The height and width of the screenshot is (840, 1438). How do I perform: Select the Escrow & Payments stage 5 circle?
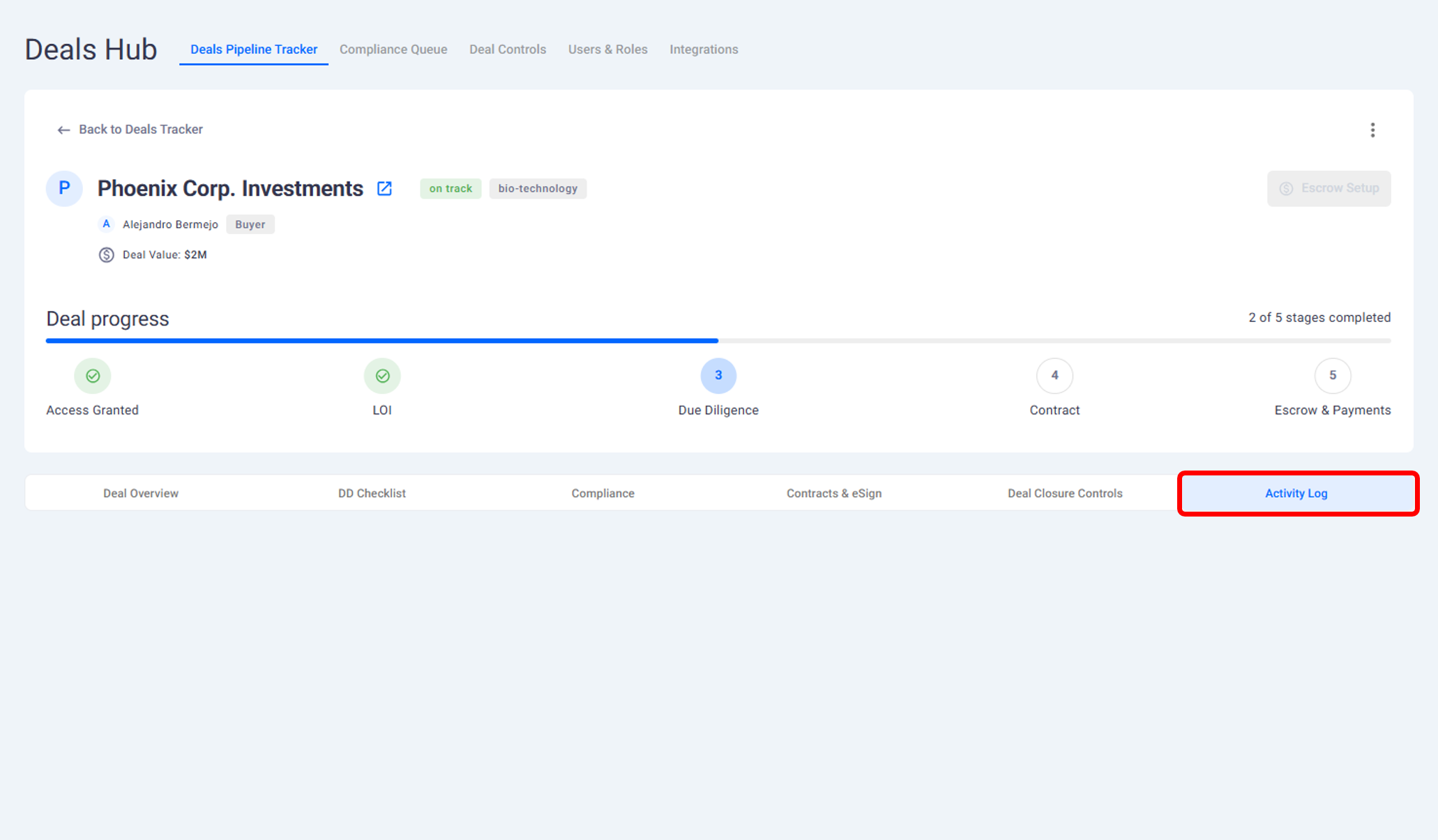click(x=1332, y=376)
